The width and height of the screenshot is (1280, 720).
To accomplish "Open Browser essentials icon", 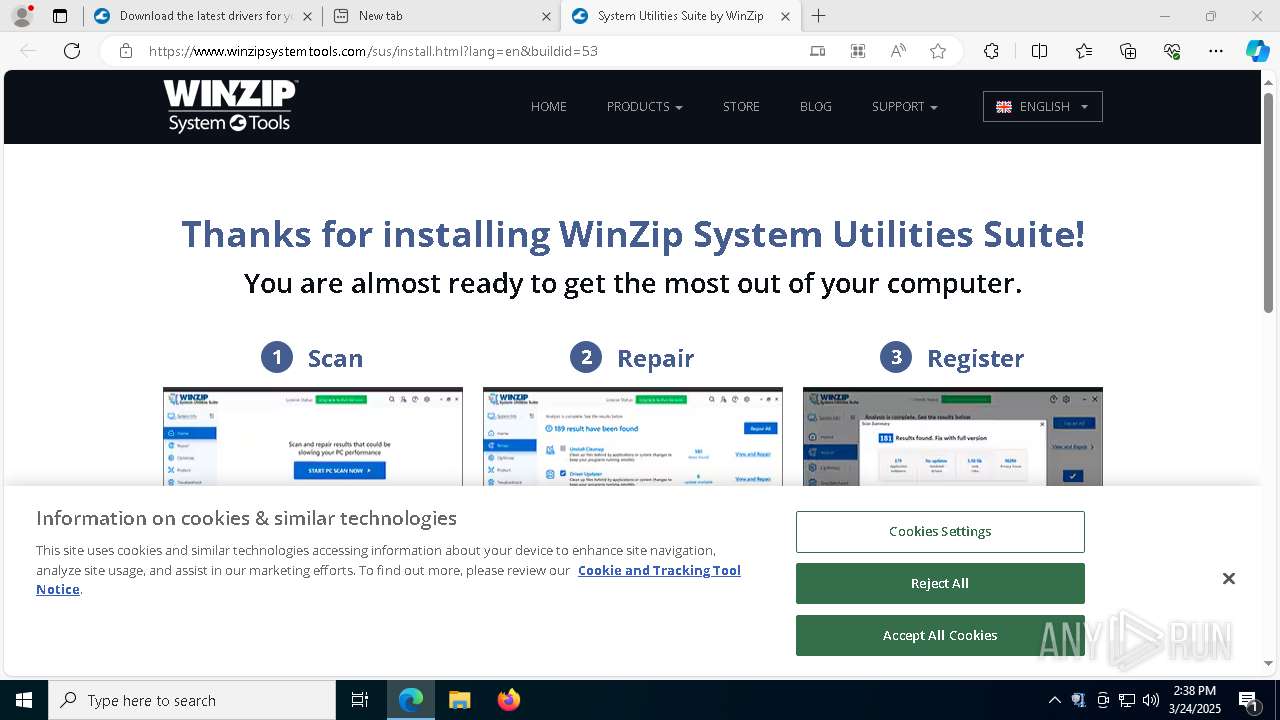I will pos(1172,51).
